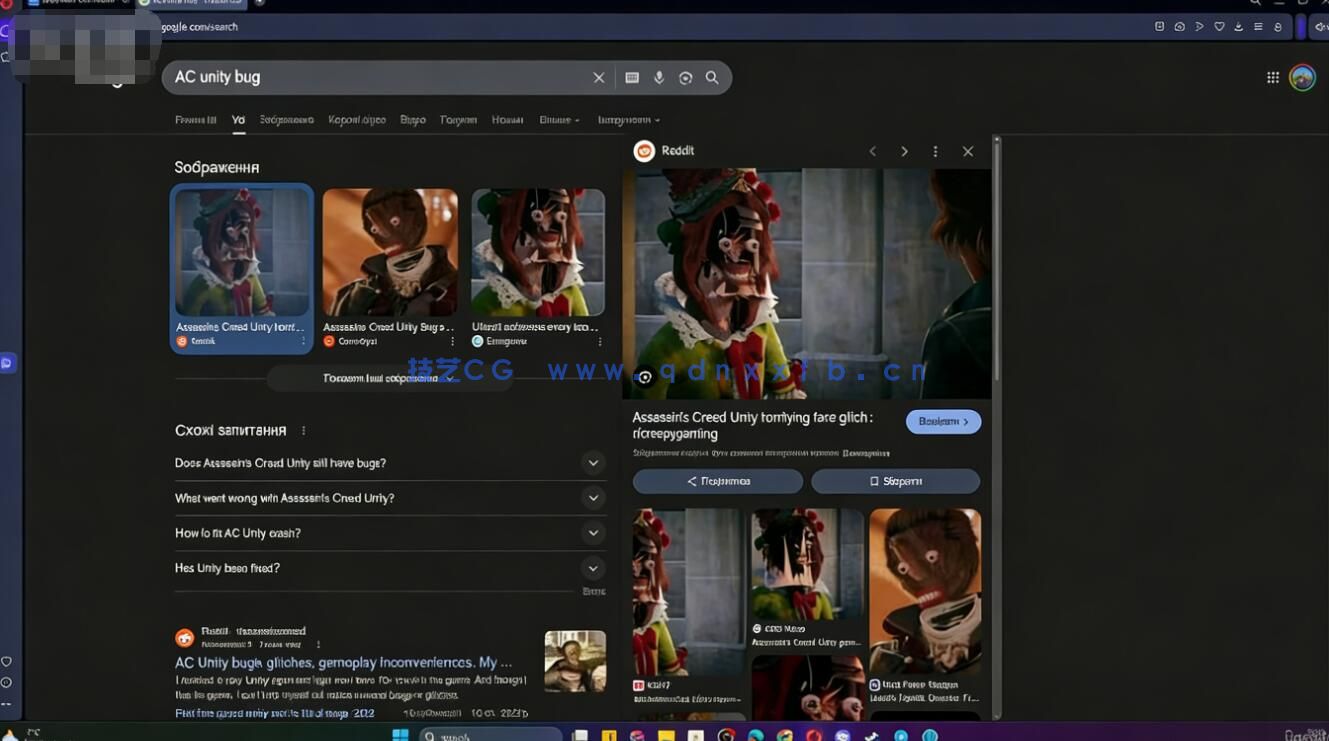Open three-dot menu in Reddit preview panel
The width and height of the screenshot is (1329, 741).
tap(935, 151)
